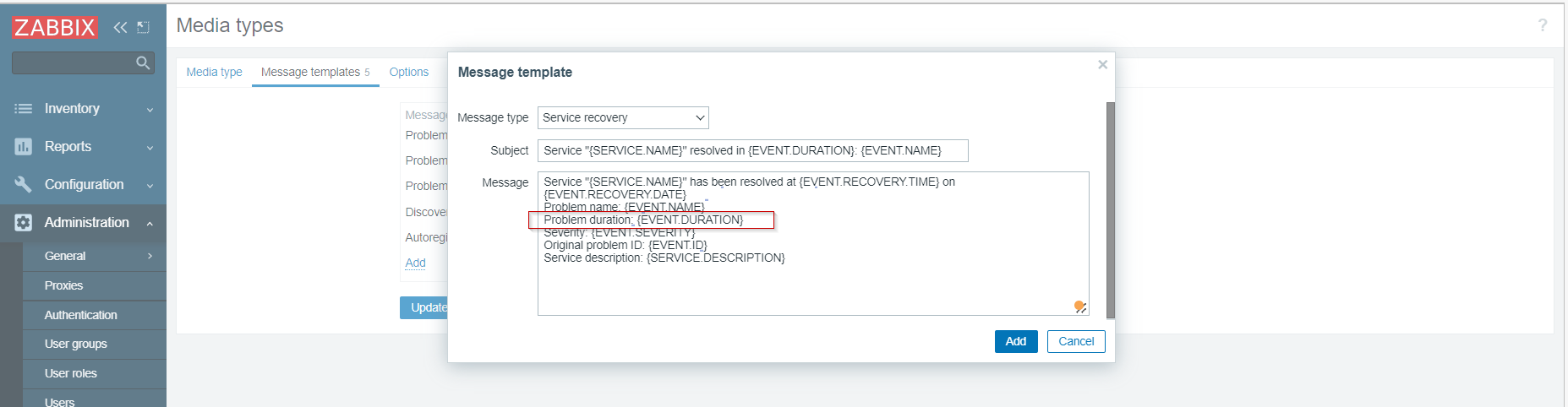Switch to the Media type tab

(x=214, y=72)
